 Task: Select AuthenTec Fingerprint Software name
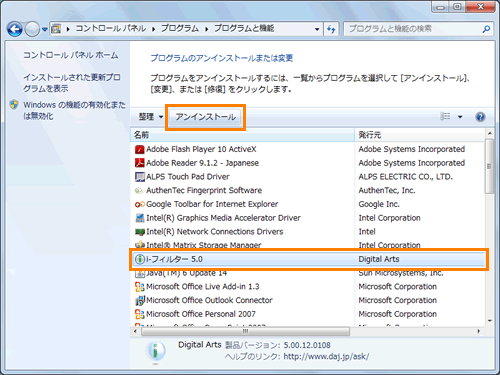click(204, 190)
